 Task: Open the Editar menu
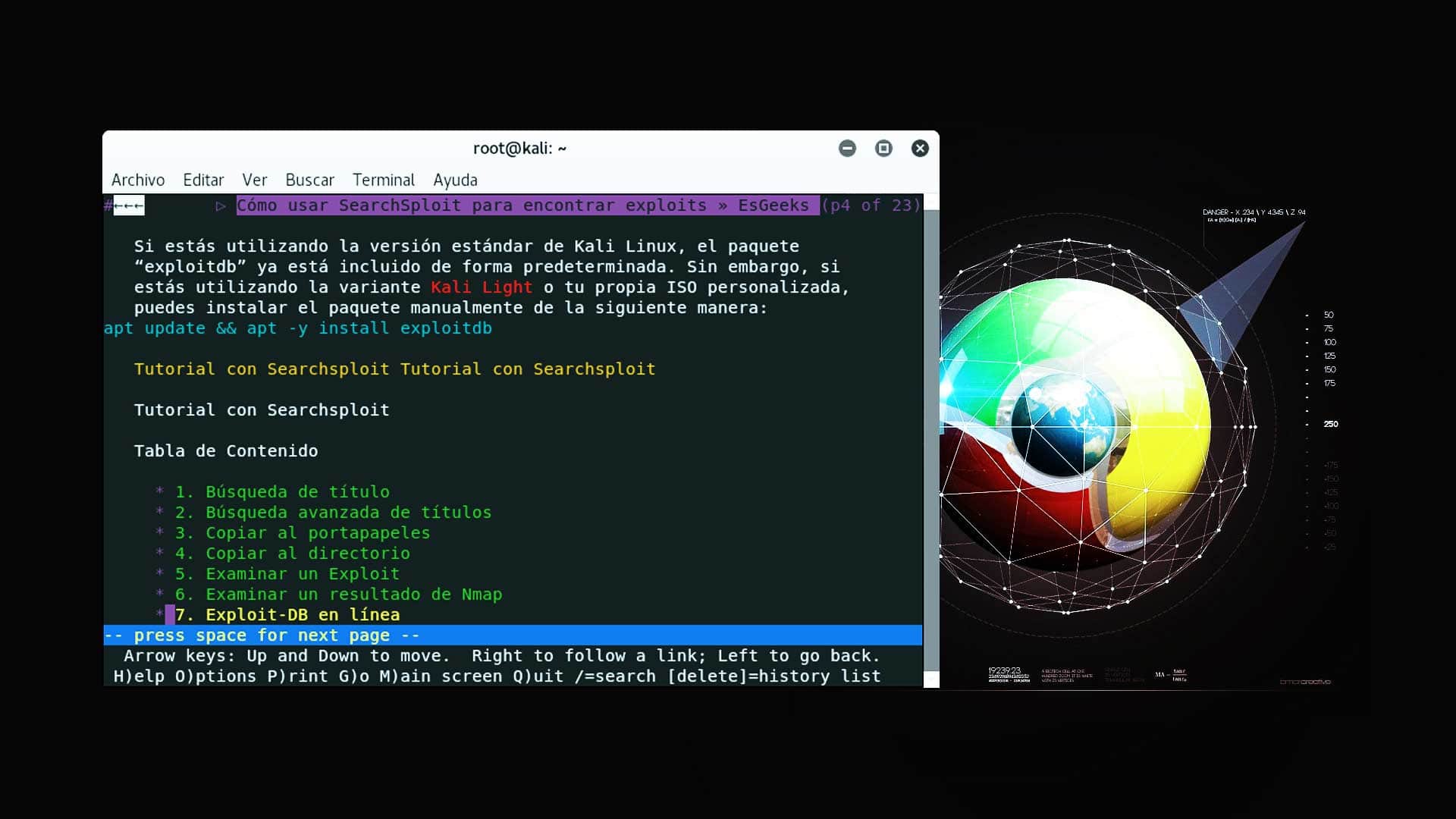202,180
